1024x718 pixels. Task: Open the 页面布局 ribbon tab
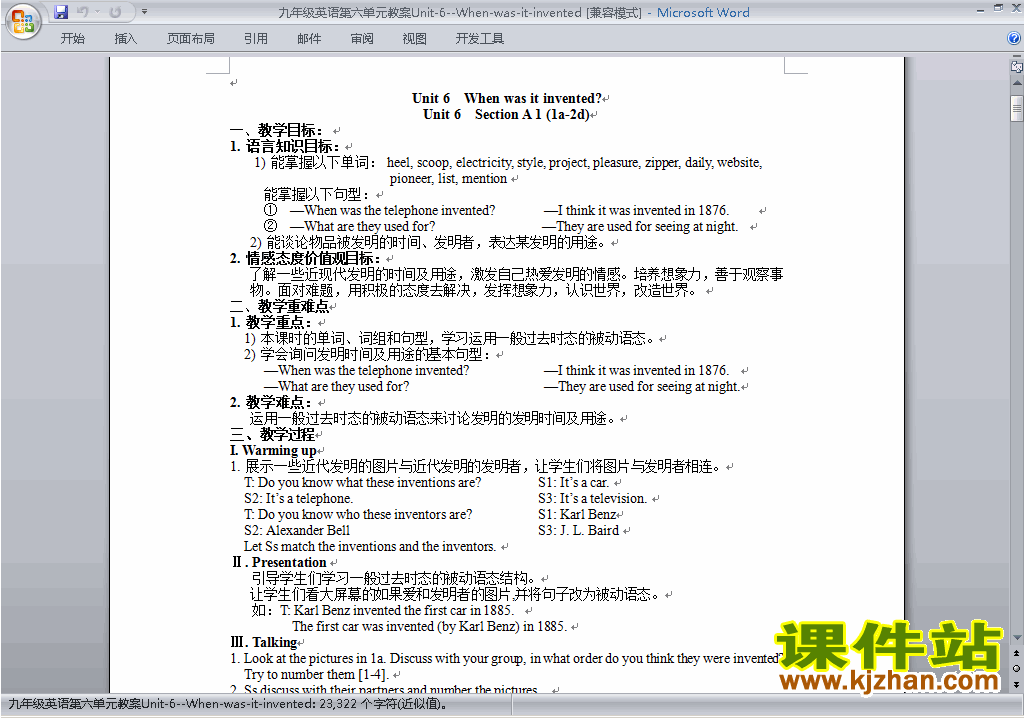coord(191,39)
